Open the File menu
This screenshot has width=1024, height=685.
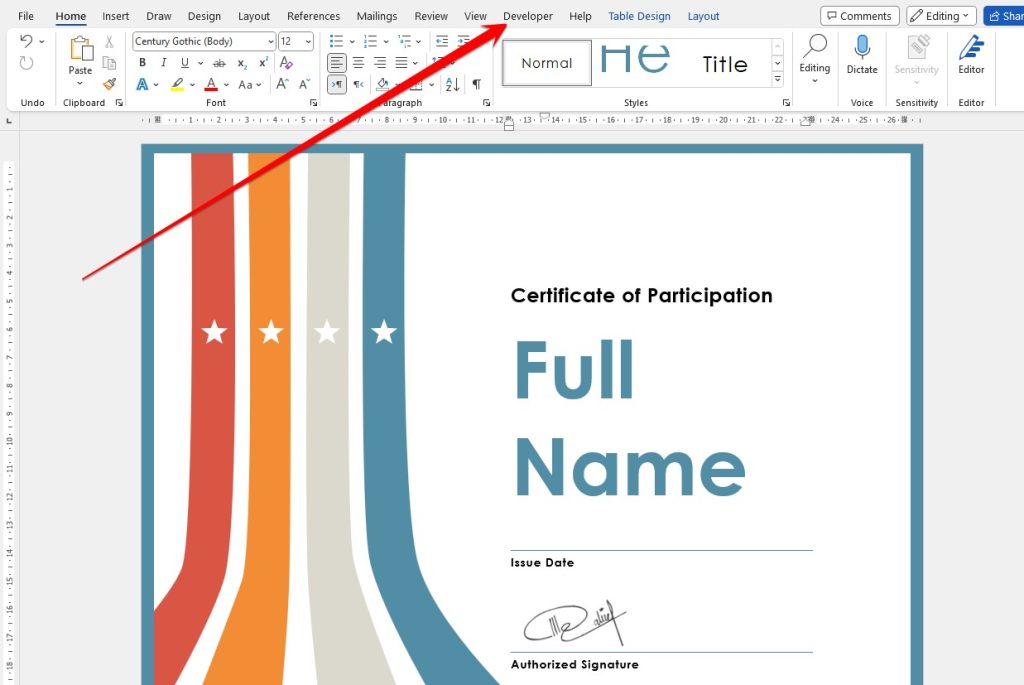26,16
